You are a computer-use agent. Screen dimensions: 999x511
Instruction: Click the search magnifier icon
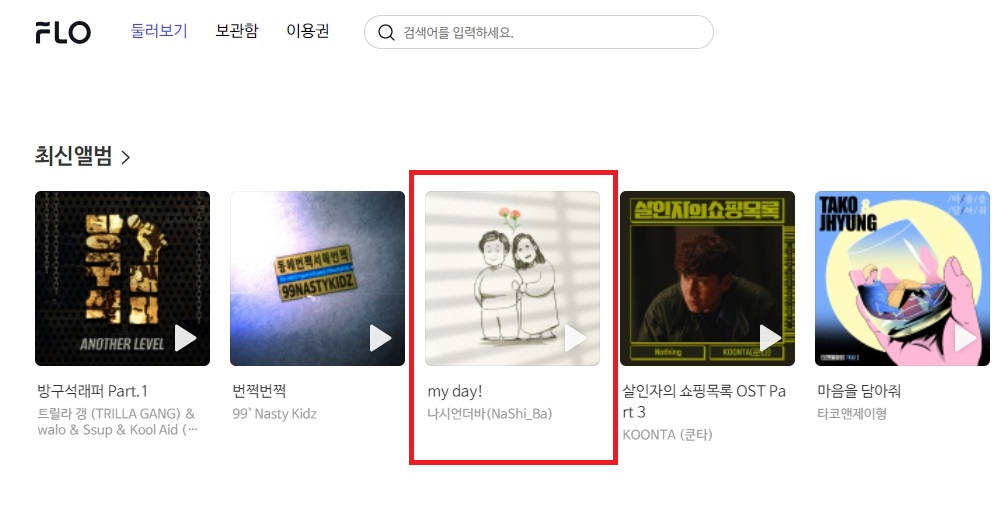(x=386, y=32)
